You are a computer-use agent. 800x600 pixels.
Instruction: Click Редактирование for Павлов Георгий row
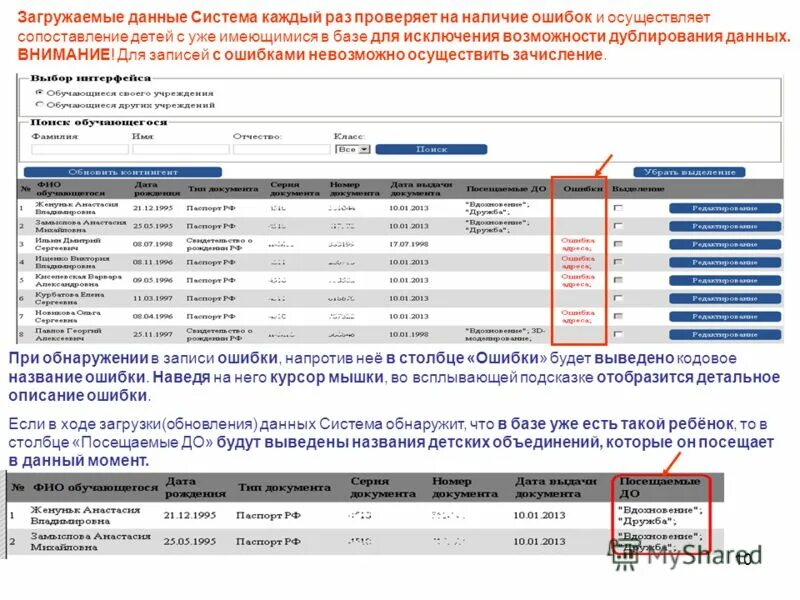725,335
